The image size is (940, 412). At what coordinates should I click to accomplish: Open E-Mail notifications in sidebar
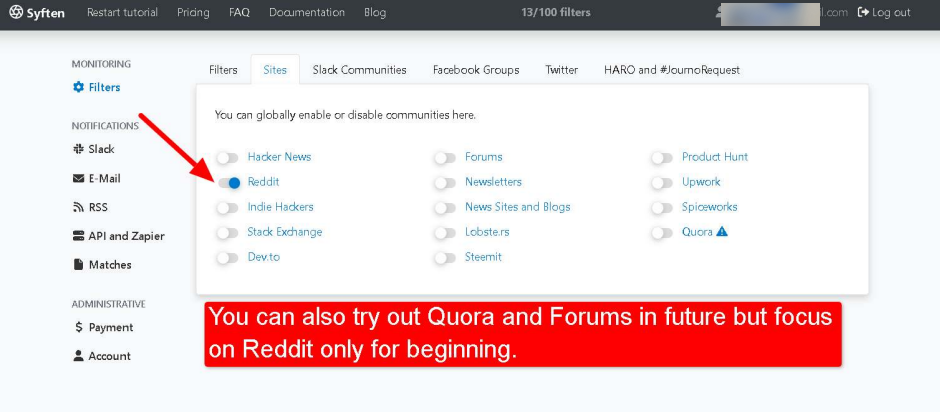pyautogui.click(x=97, y=179)
